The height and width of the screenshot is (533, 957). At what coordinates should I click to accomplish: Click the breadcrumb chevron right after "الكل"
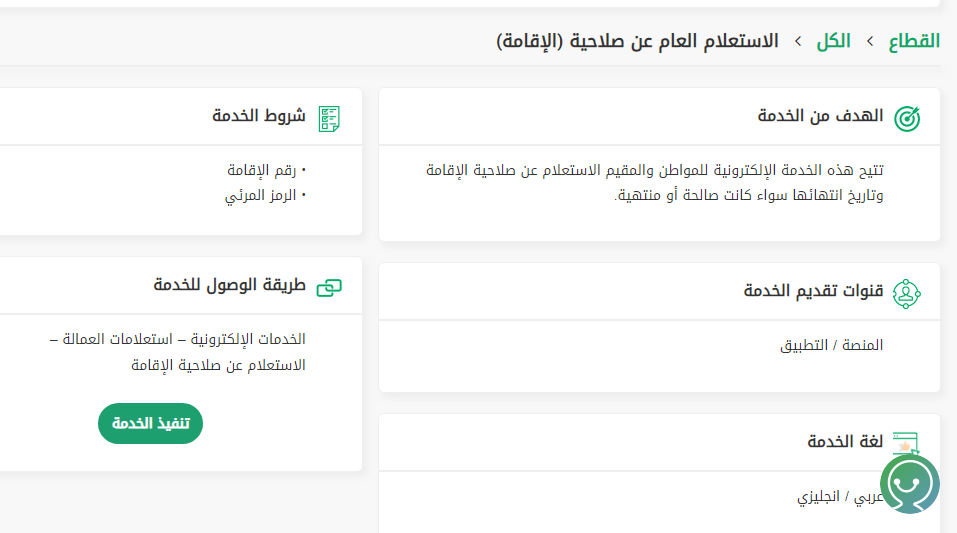pyautogui.click(x=798, y=42)
